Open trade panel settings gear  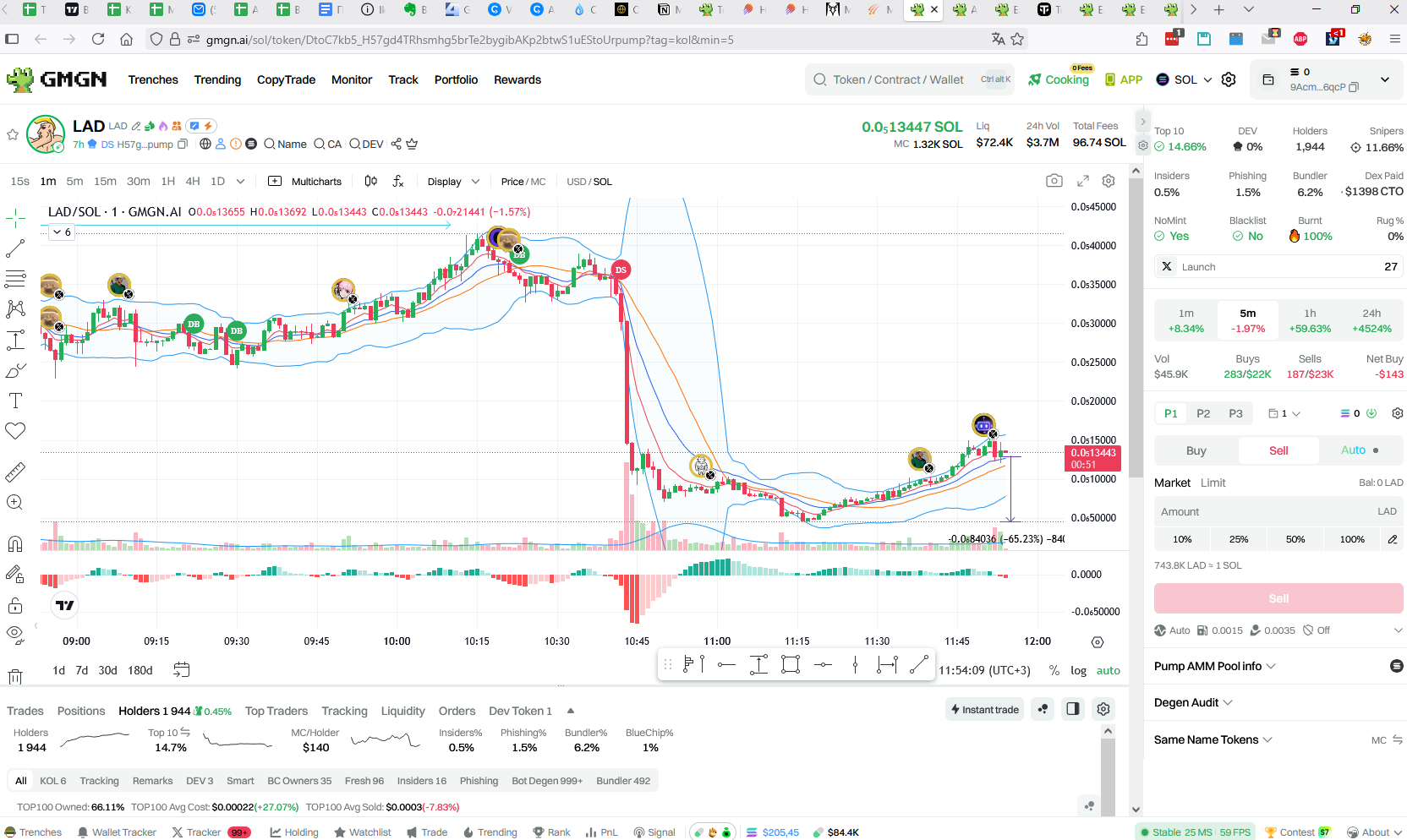tap(1397, 413)
